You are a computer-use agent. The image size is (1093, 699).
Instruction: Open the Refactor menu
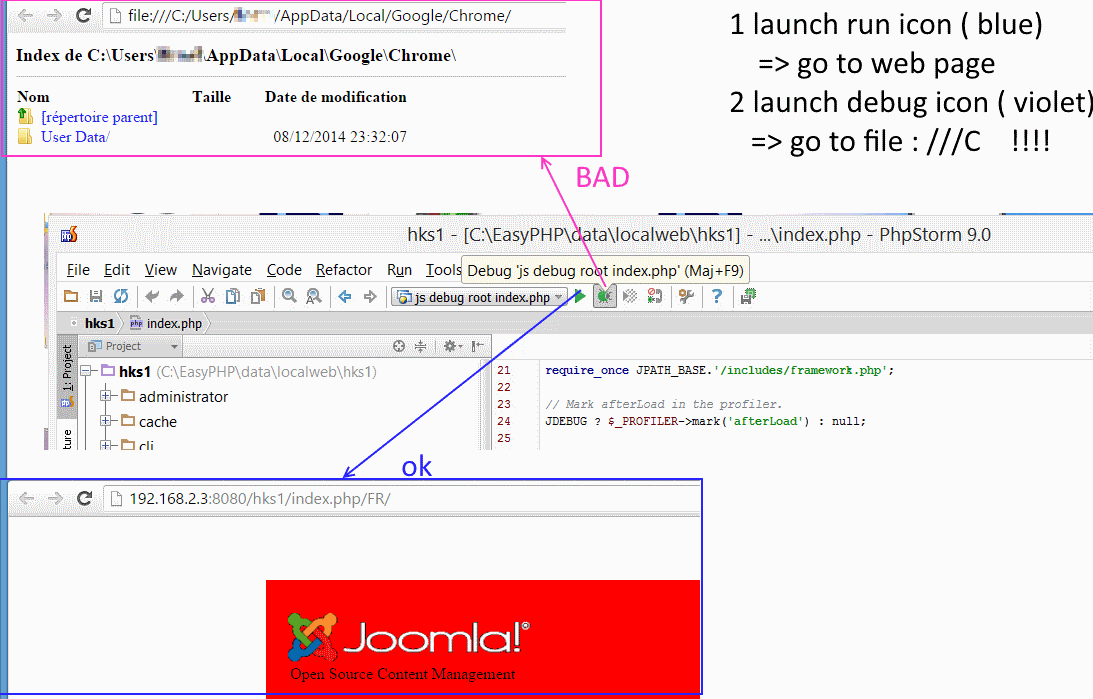coord(344,270)
